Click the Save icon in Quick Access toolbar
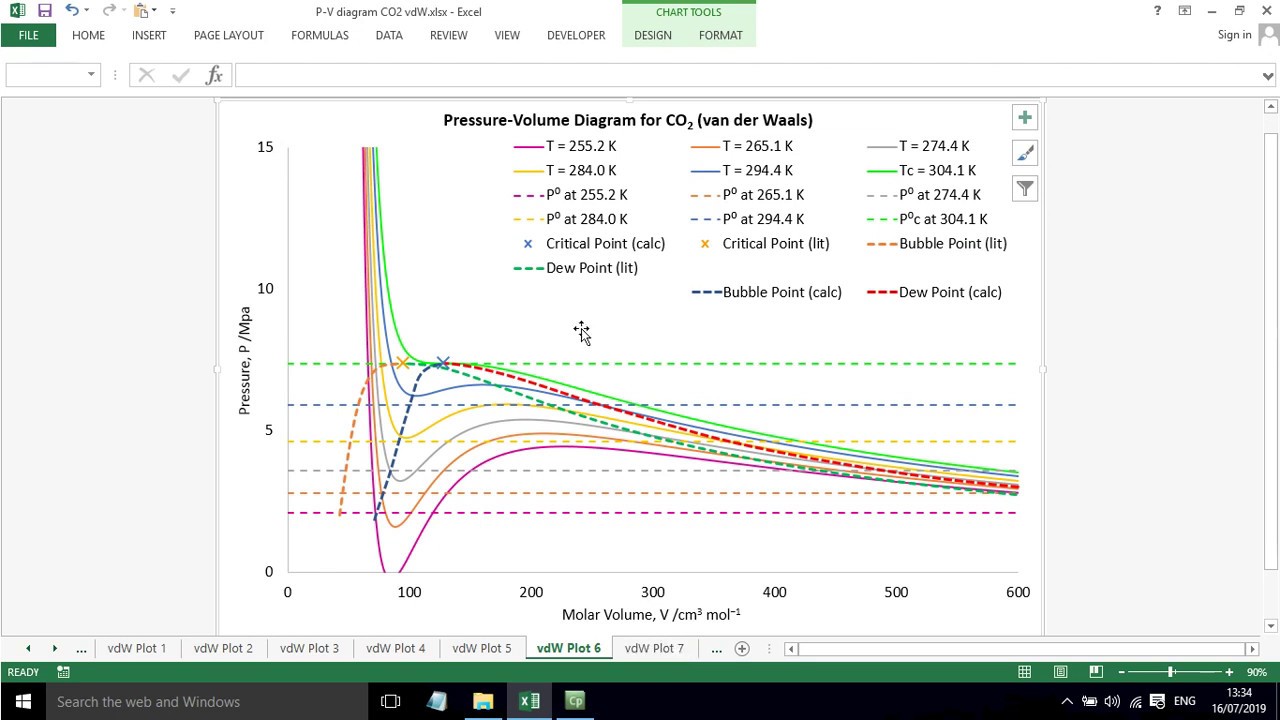The width and height of the screenshot is (1280, 720). (45, 11)
